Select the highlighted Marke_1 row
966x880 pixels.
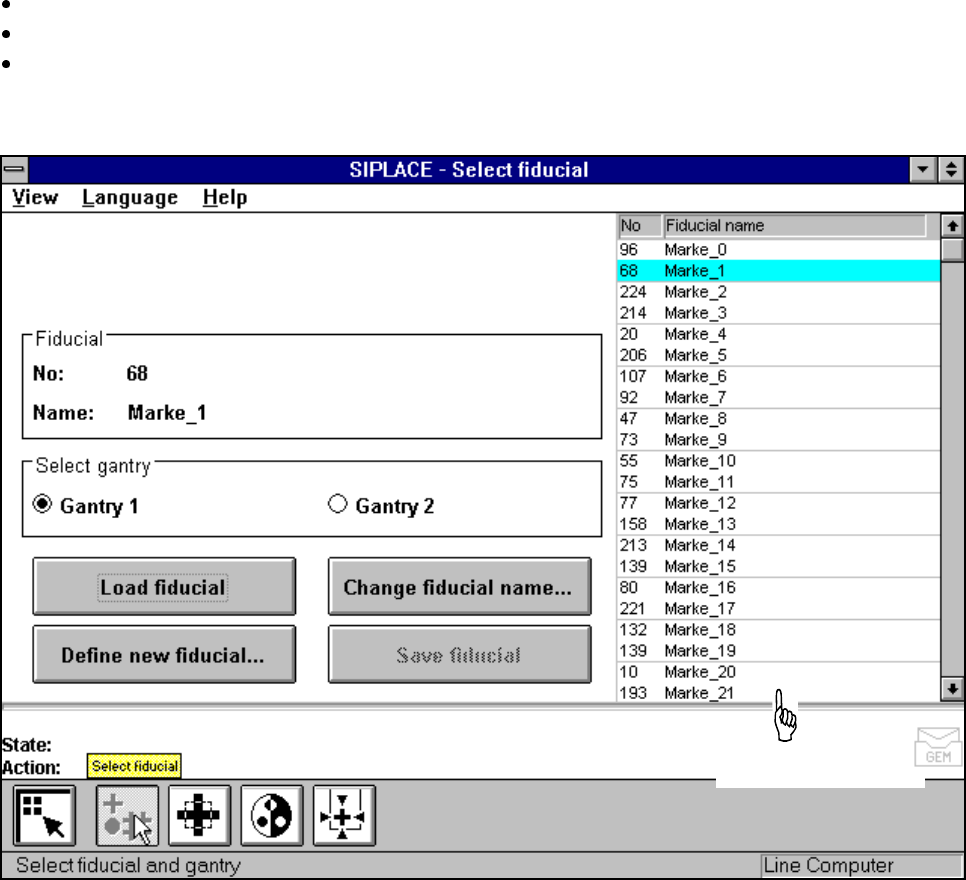pyautogui.click(x=778, y=271)
